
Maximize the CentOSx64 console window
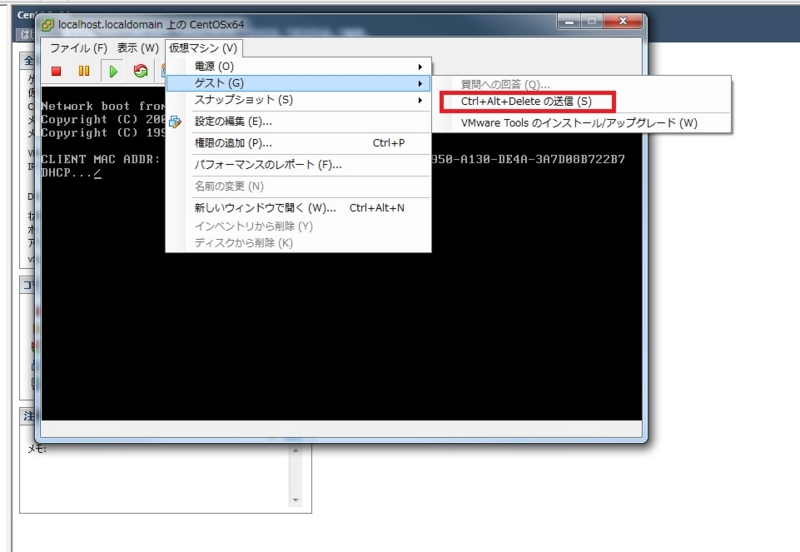tap(592, 21)
